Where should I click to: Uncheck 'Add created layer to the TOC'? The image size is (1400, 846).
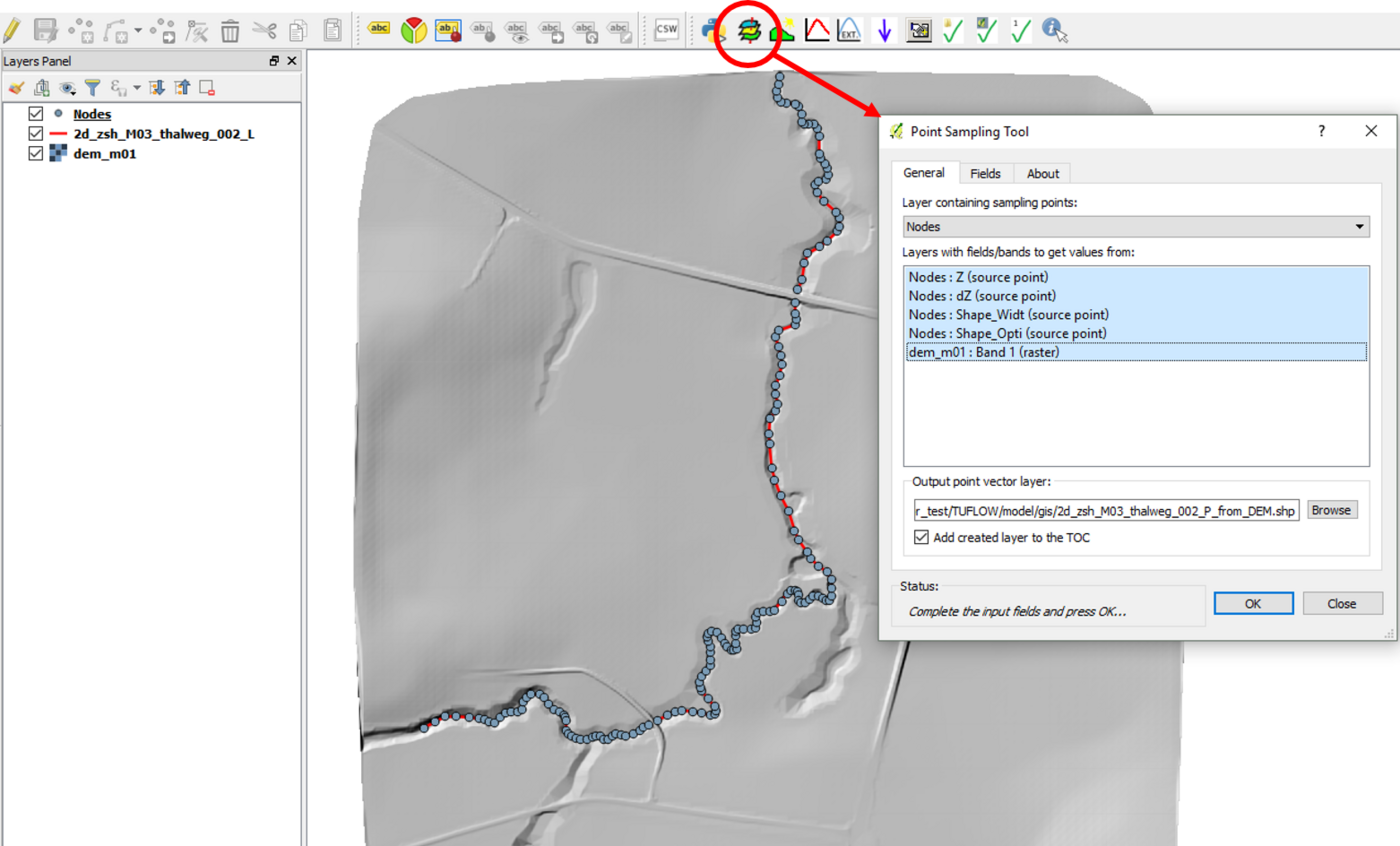click(921, 537)
